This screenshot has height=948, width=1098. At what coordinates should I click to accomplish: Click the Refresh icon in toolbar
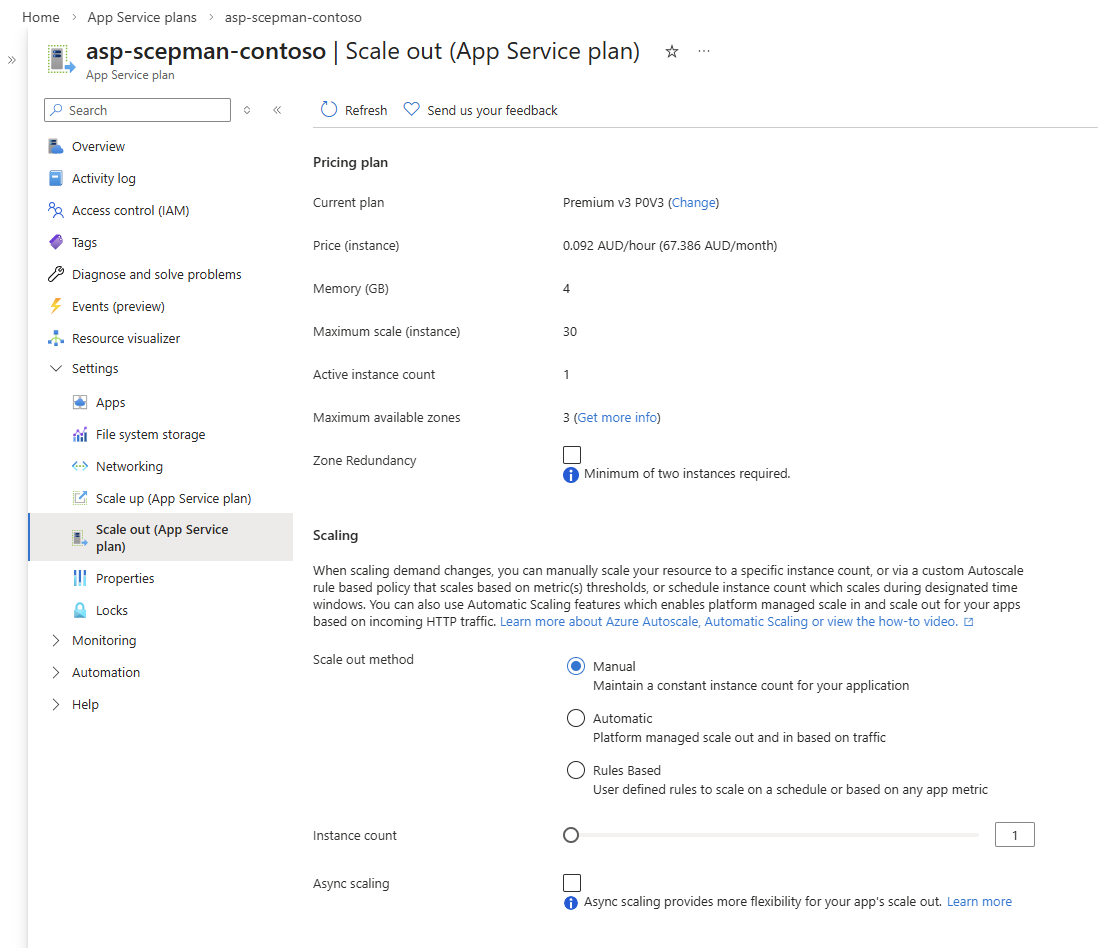(x=329, y=110)
